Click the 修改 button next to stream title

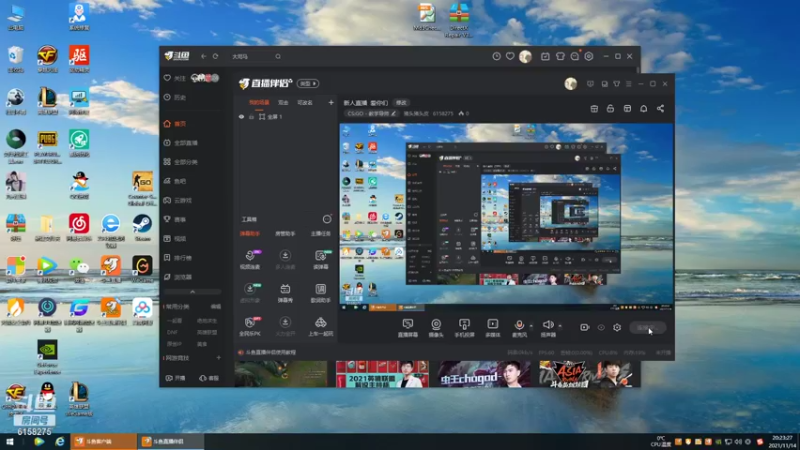coord(402,103)
